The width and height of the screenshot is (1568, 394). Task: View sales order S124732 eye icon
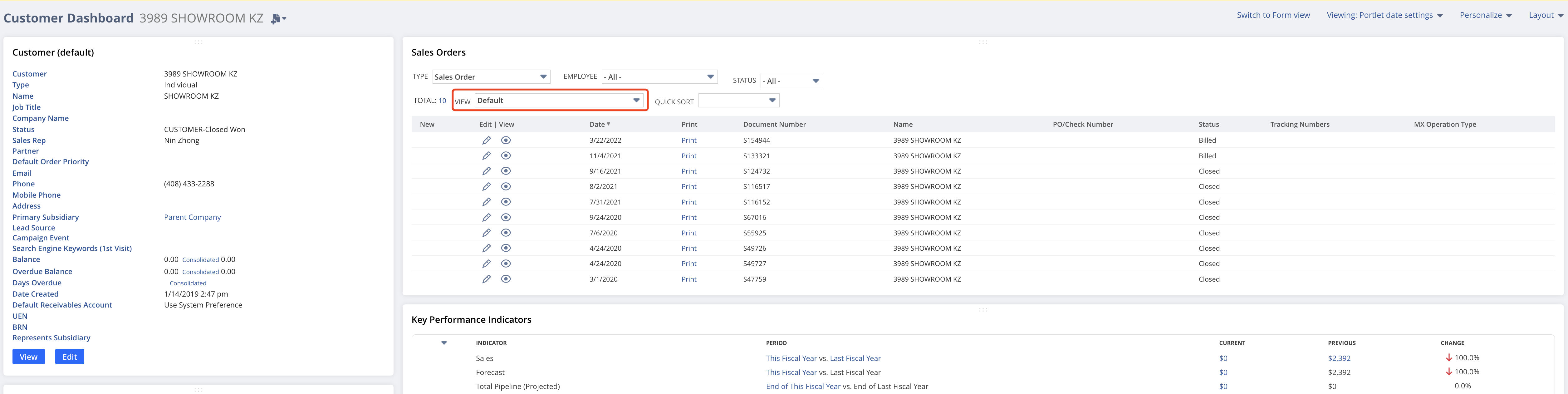(x=506, y=171)
